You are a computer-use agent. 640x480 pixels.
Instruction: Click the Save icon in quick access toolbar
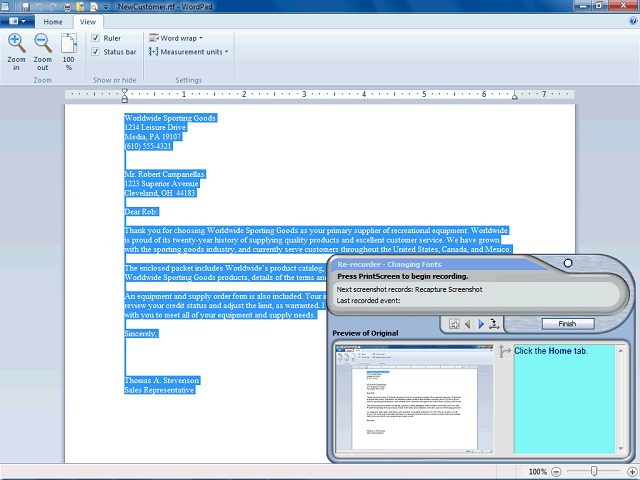tap(26, 7)
